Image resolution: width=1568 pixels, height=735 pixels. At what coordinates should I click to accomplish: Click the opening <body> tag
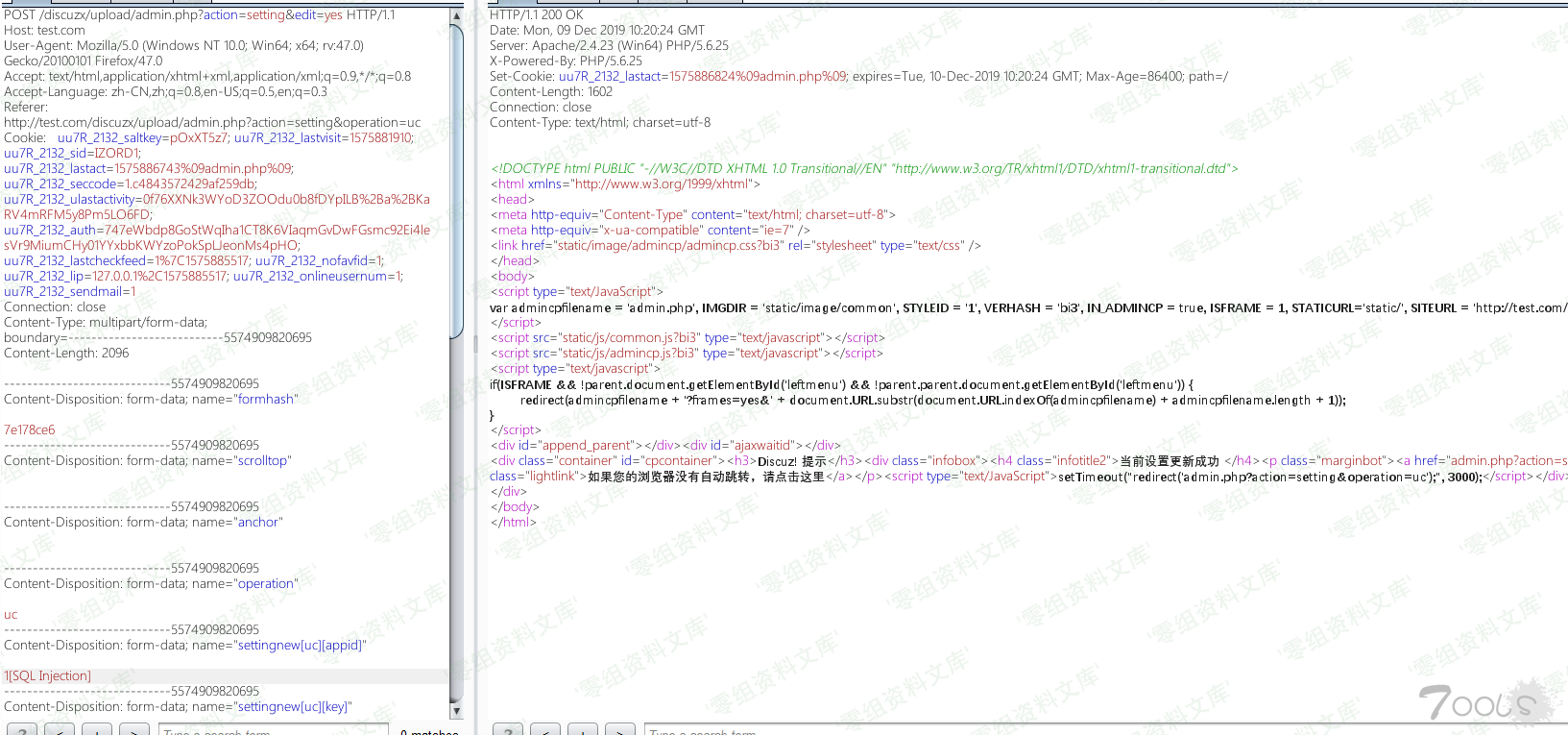(513, 276)
